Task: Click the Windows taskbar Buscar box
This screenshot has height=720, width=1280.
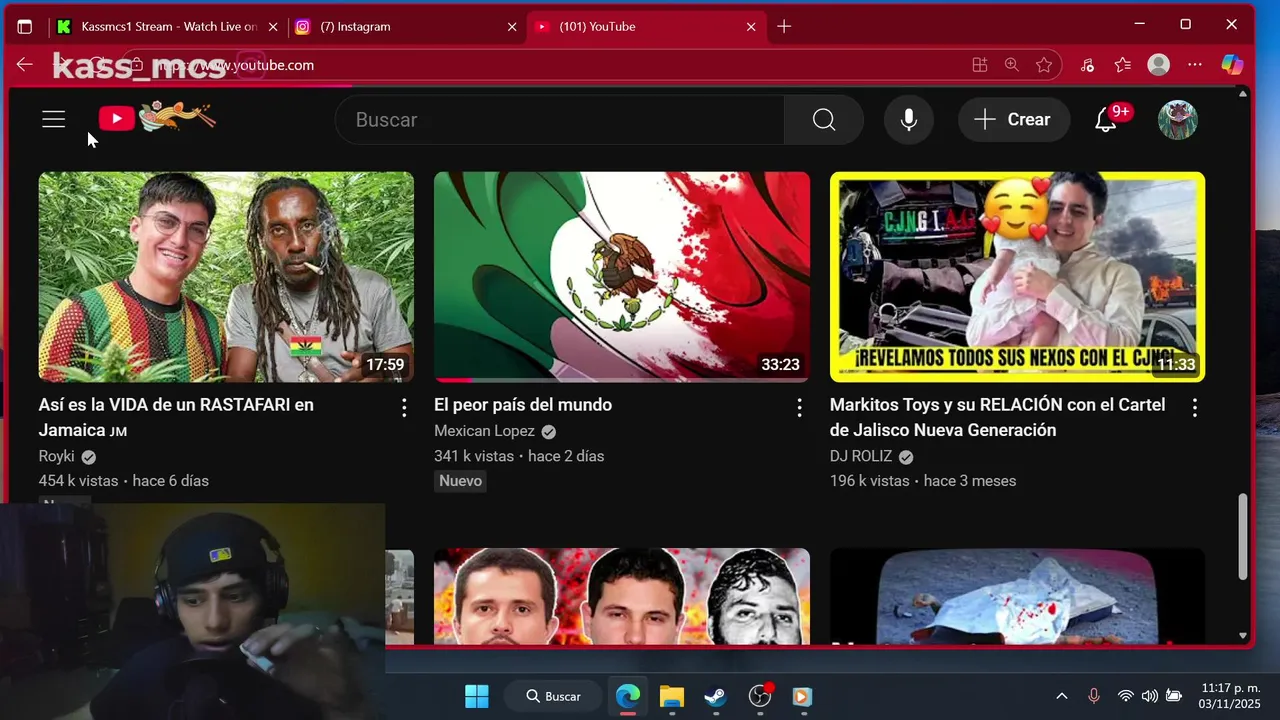Action: pyautogui.click(x=552, y=696)
